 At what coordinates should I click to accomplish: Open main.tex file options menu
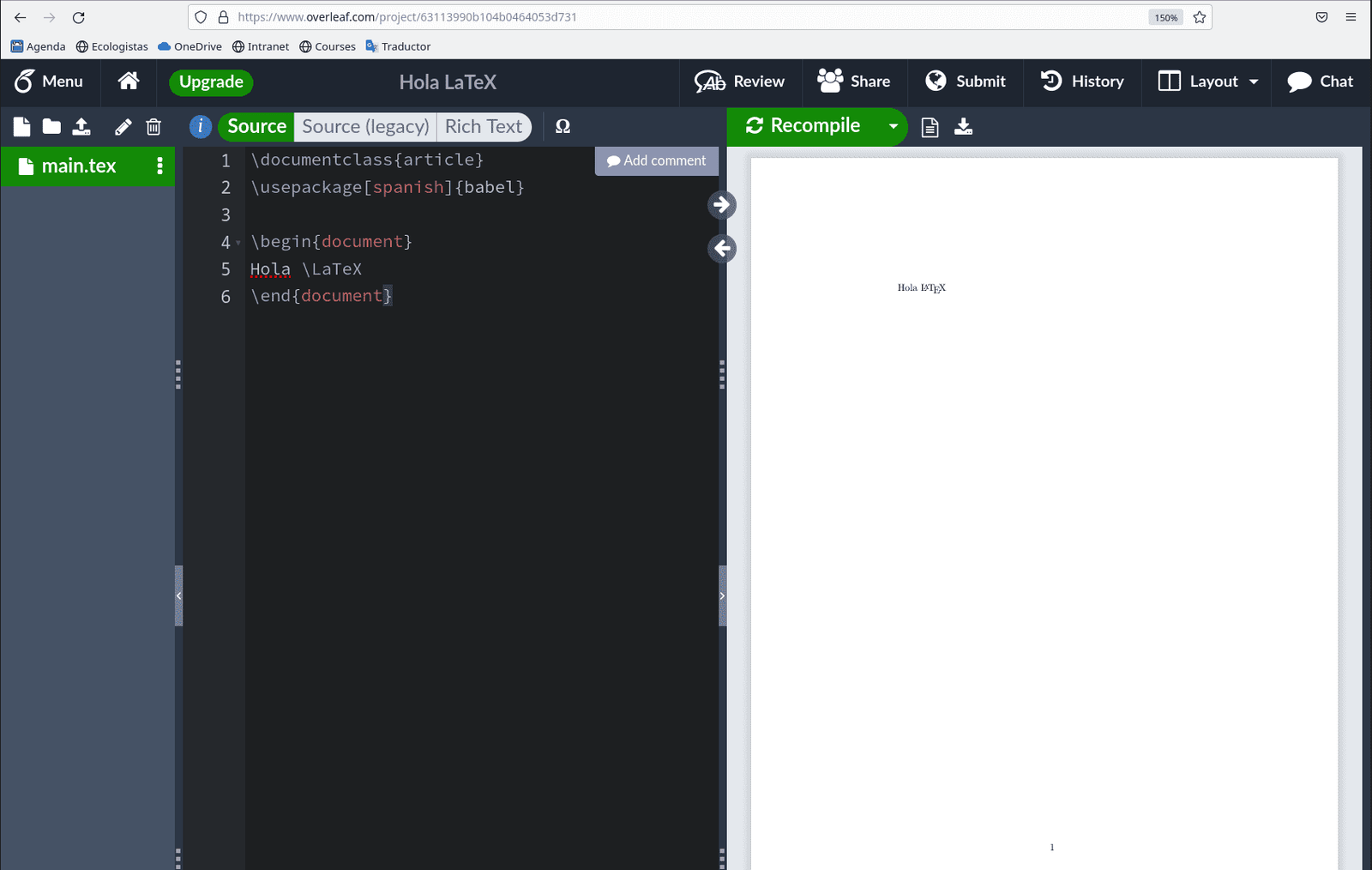(159, 166)
